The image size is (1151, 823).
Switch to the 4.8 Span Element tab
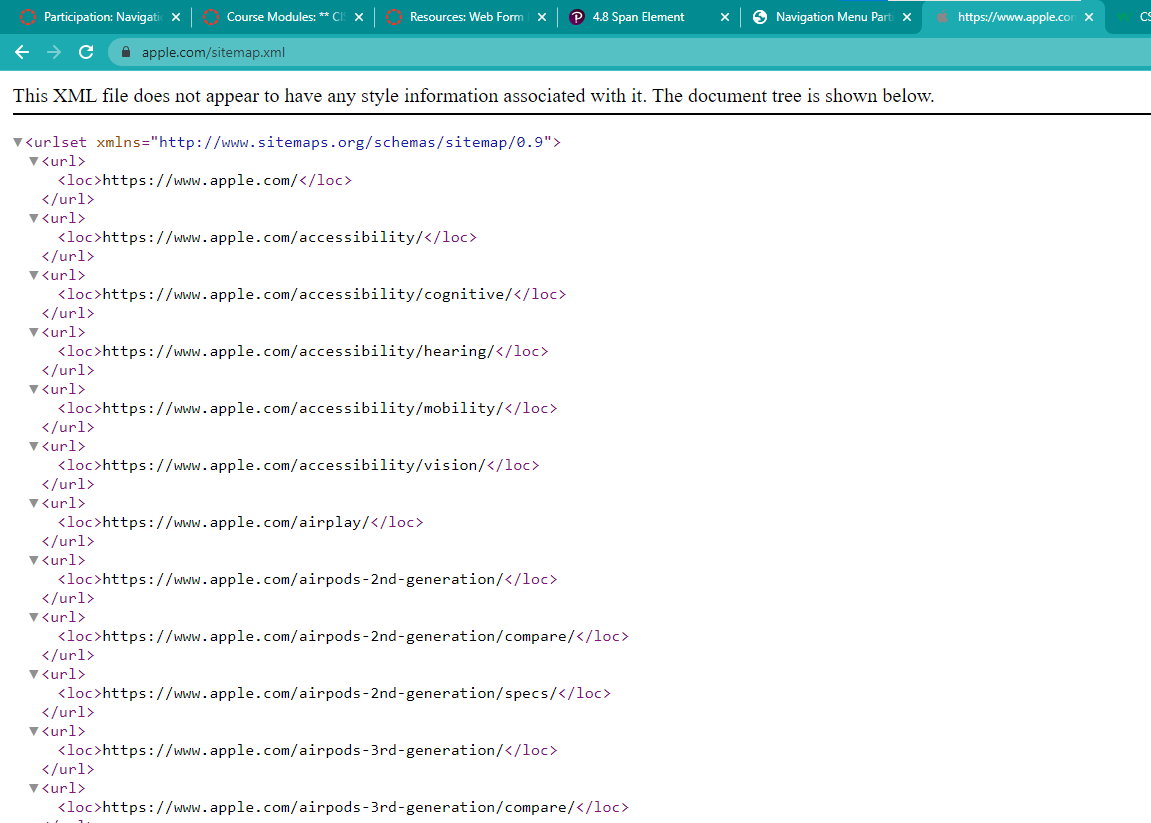[x=640, y=17]
